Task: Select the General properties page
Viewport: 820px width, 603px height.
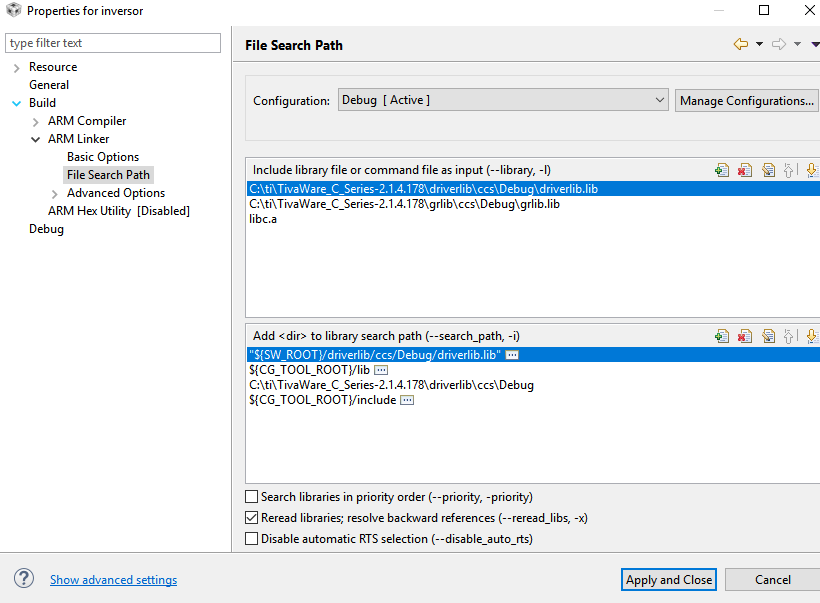Action: (49, 85)
